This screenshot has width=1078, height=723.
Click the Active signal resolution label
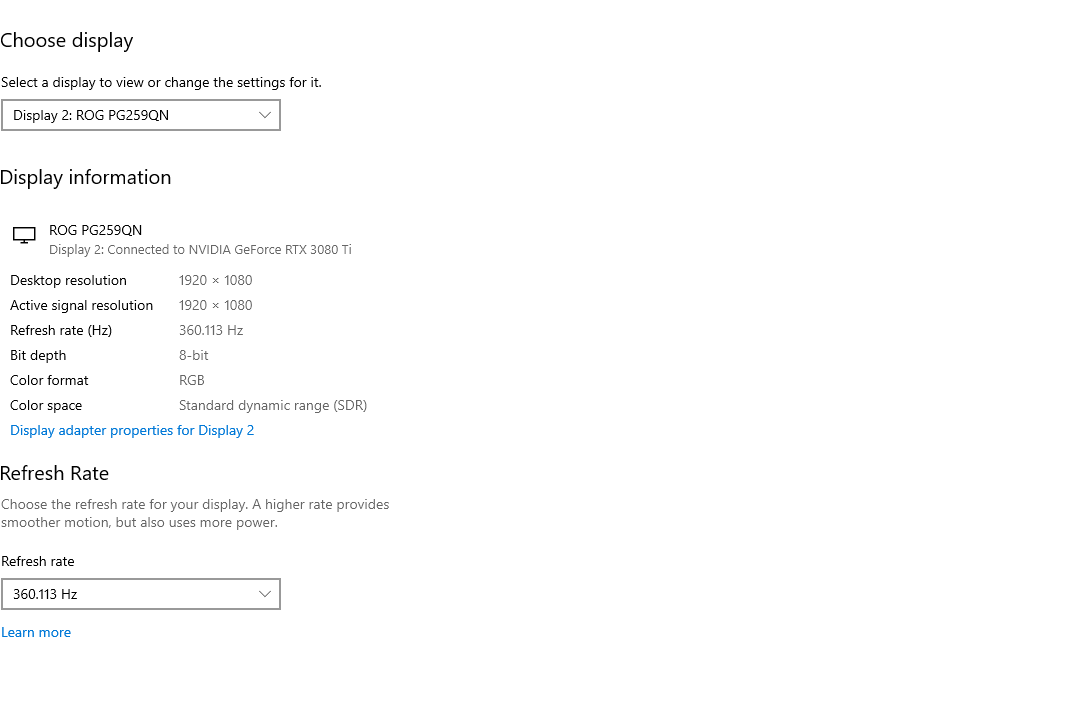pyautogui.click(x=81, y=305)
